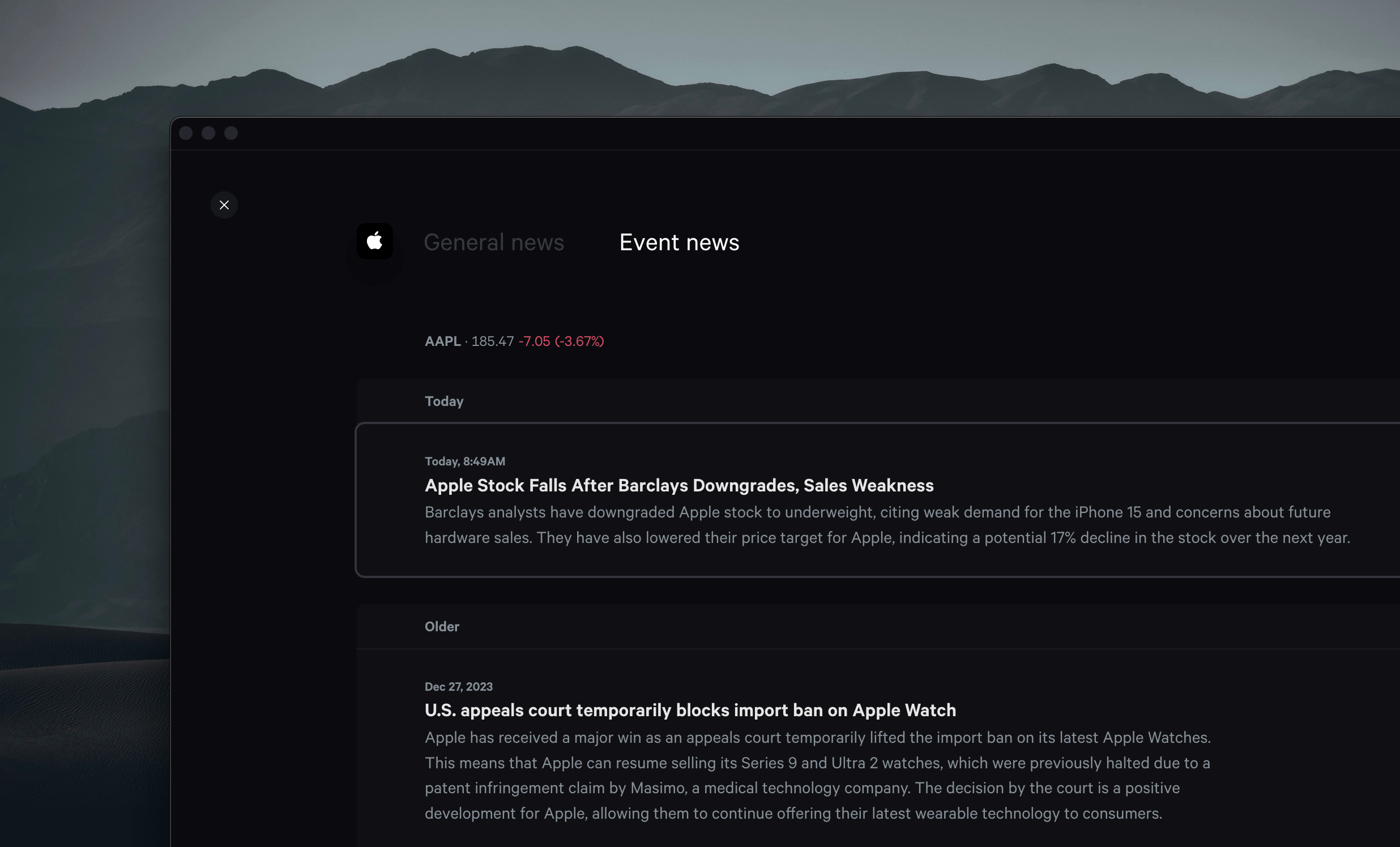The image size is (1400, 847).
Task: Click the Today, 8:49AM timestamp
Action: 465,461
